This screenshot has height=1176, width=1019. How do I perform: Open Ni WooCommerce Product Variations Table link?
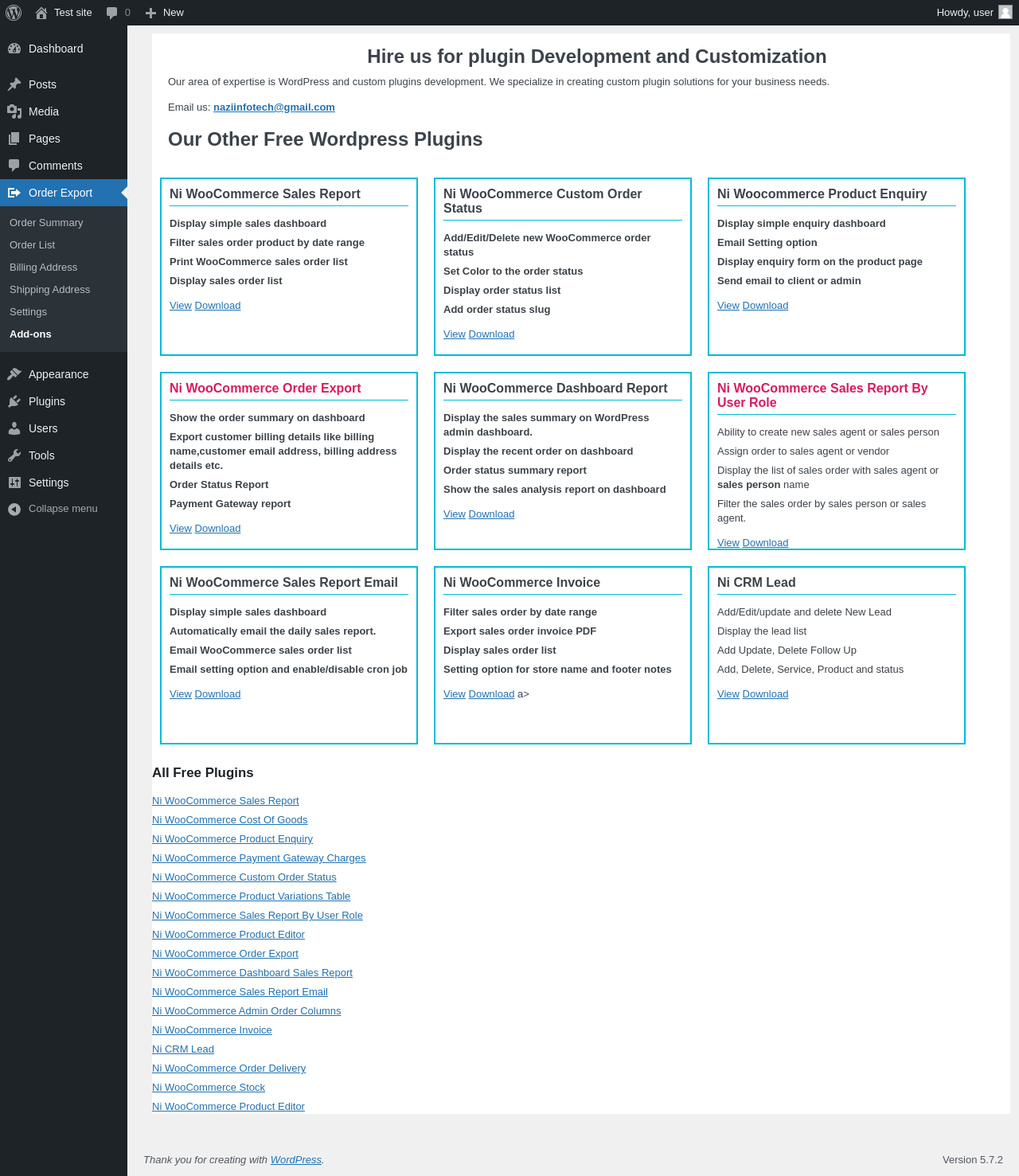pyautogui.click(x=251, y=897)
